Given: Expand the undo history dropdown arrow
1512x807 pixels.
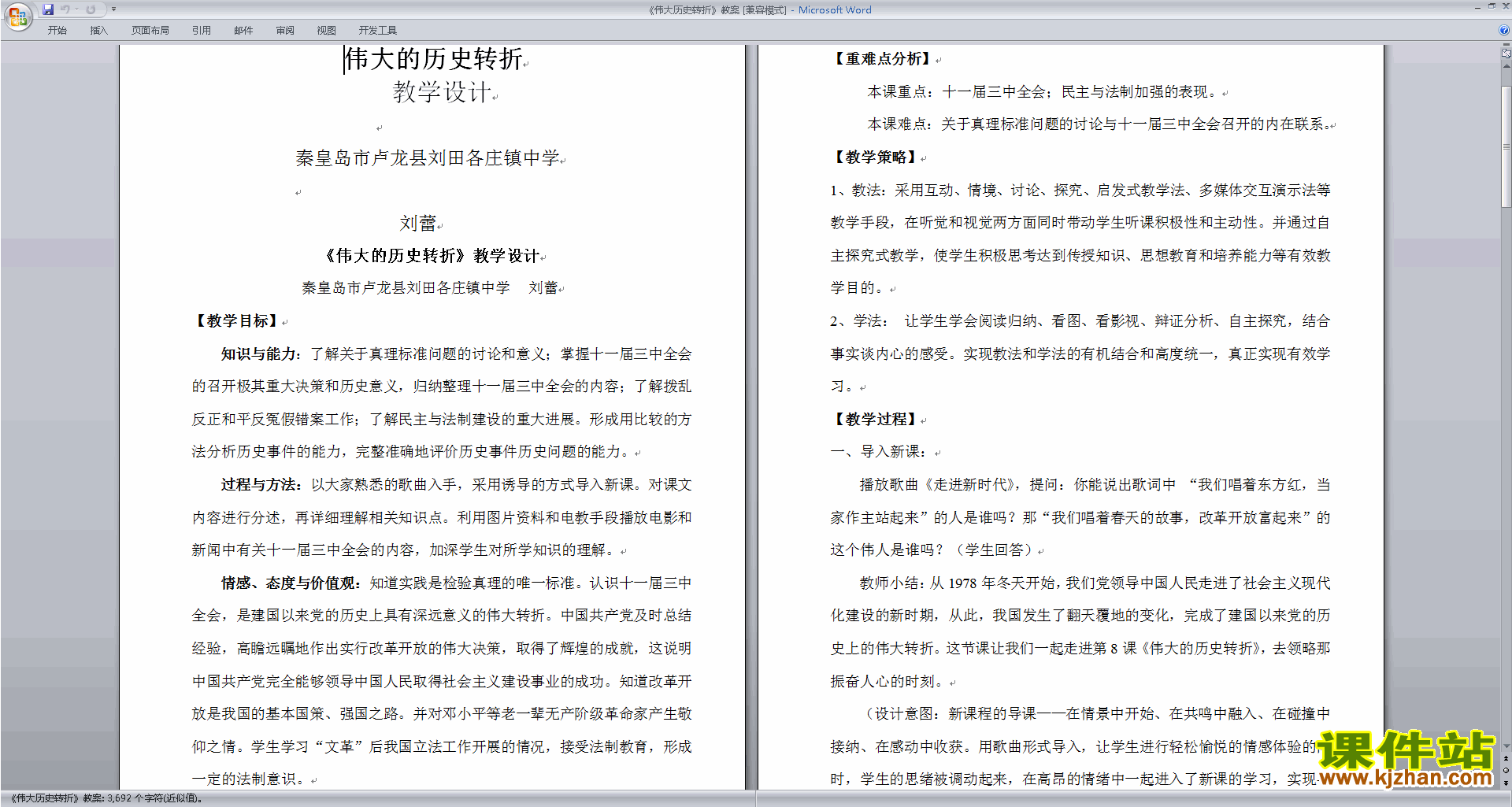Looking at the screenshot, I should point(76,9).
